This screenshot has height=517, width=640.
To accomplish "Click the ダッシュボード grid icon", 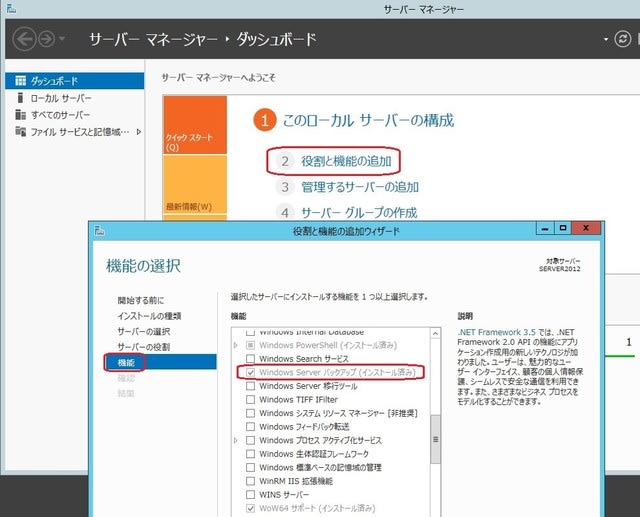I will click(20, 81).
